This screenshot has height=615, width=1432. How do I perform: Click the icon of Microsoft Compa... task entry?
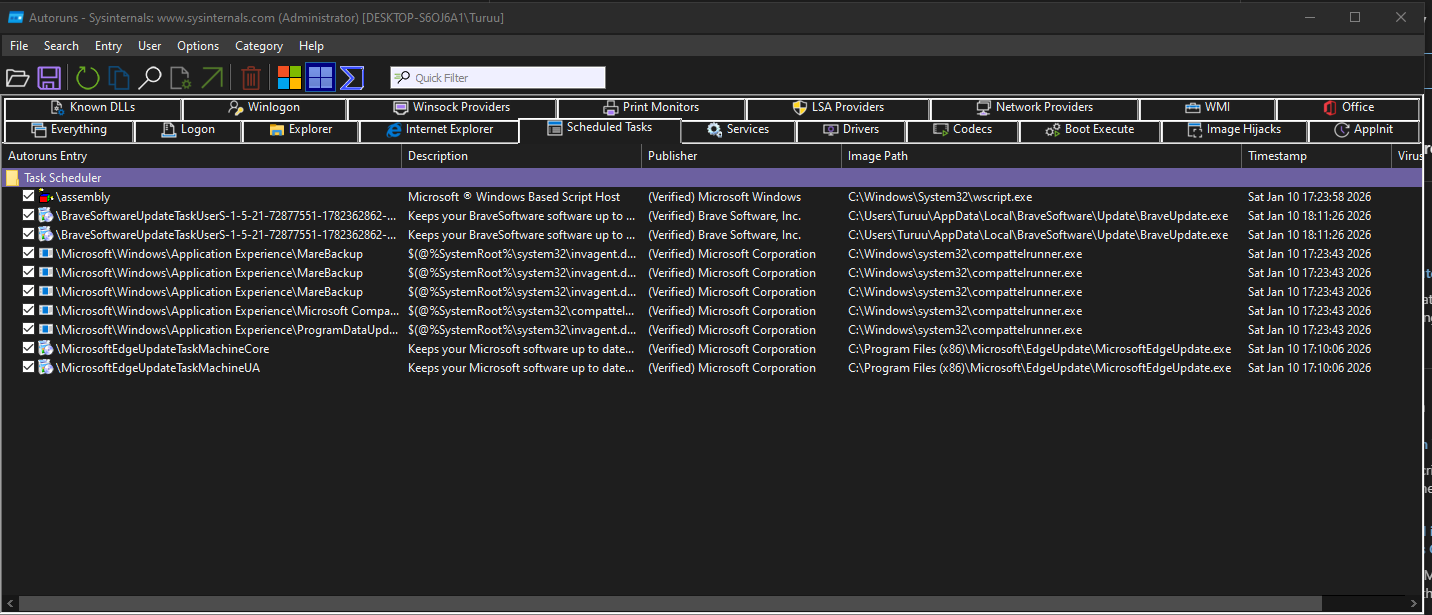point(46,311)
